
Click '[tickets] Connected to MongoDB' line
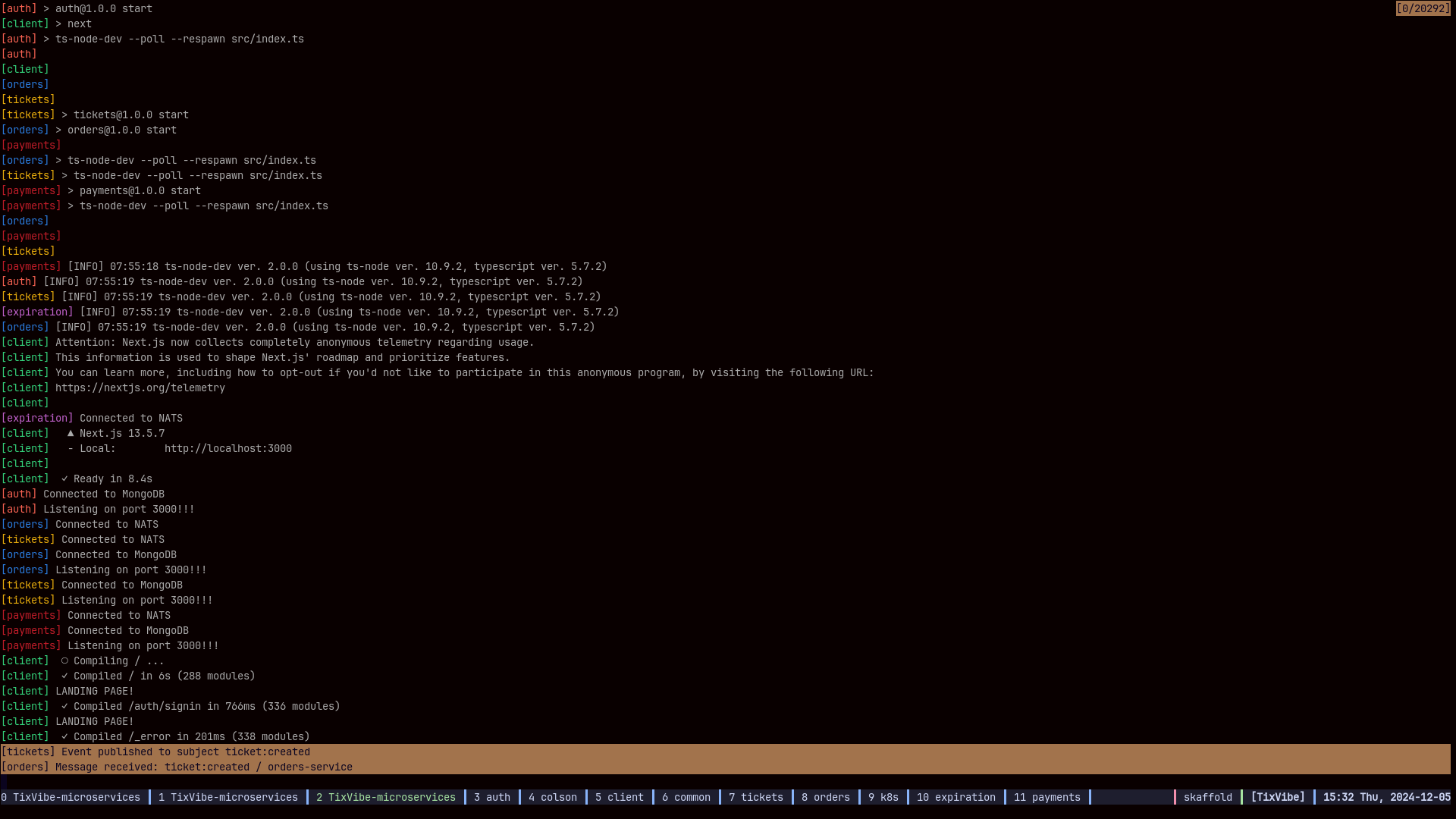point(92,585)
